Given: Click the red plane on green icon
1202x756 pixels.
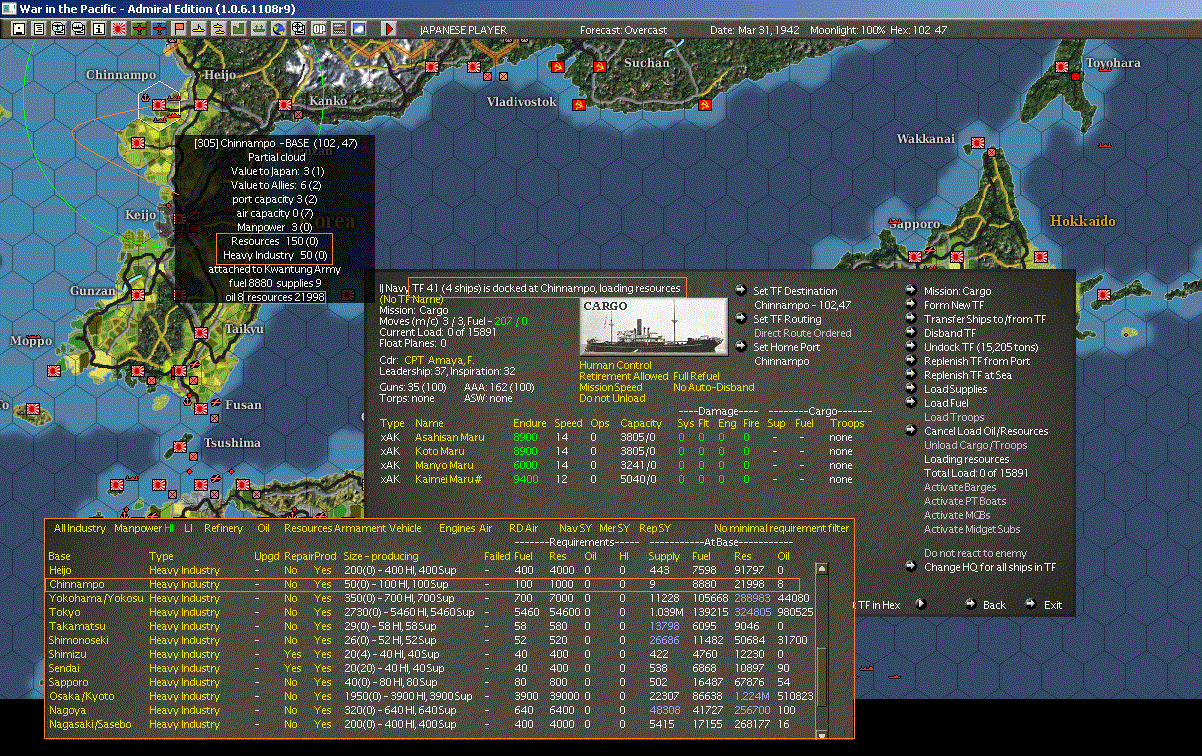Looking at the screenshot, I should pyautogui.click(x=139, y=29).
